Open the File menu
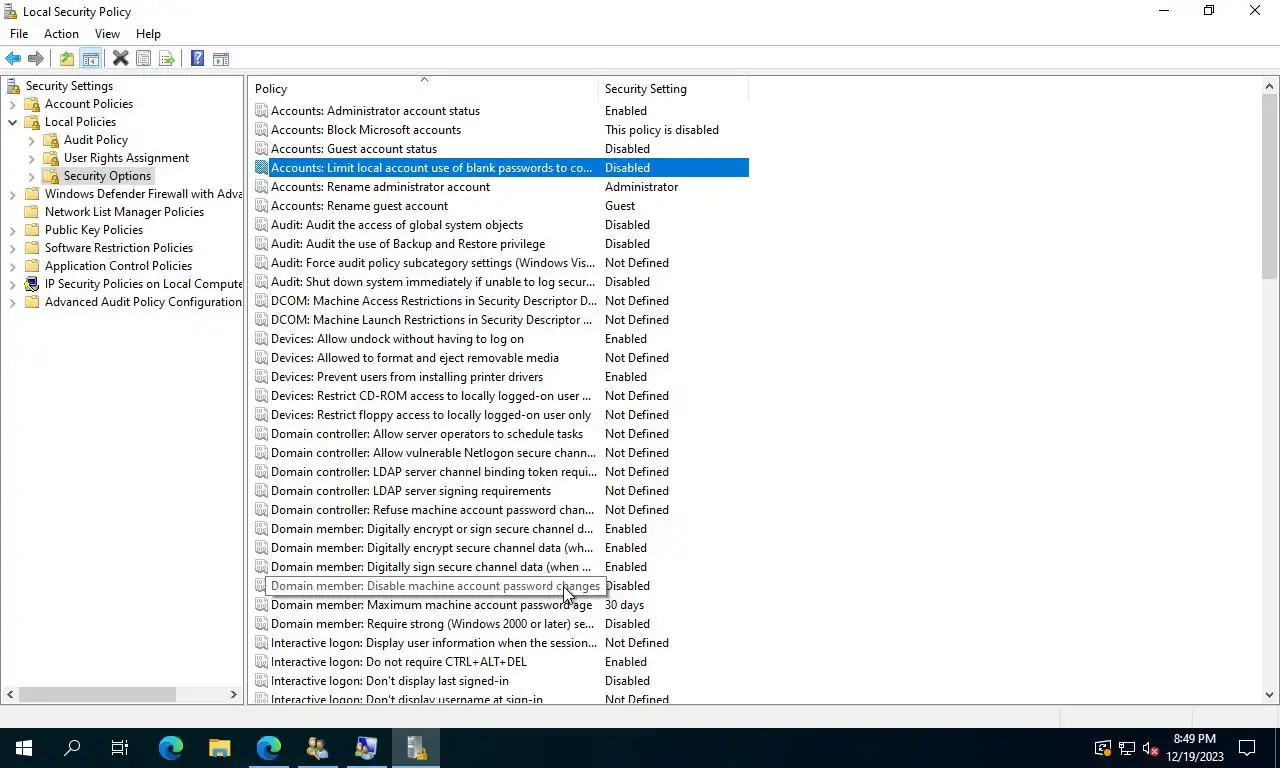Screen dimensions: 1280x768 19,34
